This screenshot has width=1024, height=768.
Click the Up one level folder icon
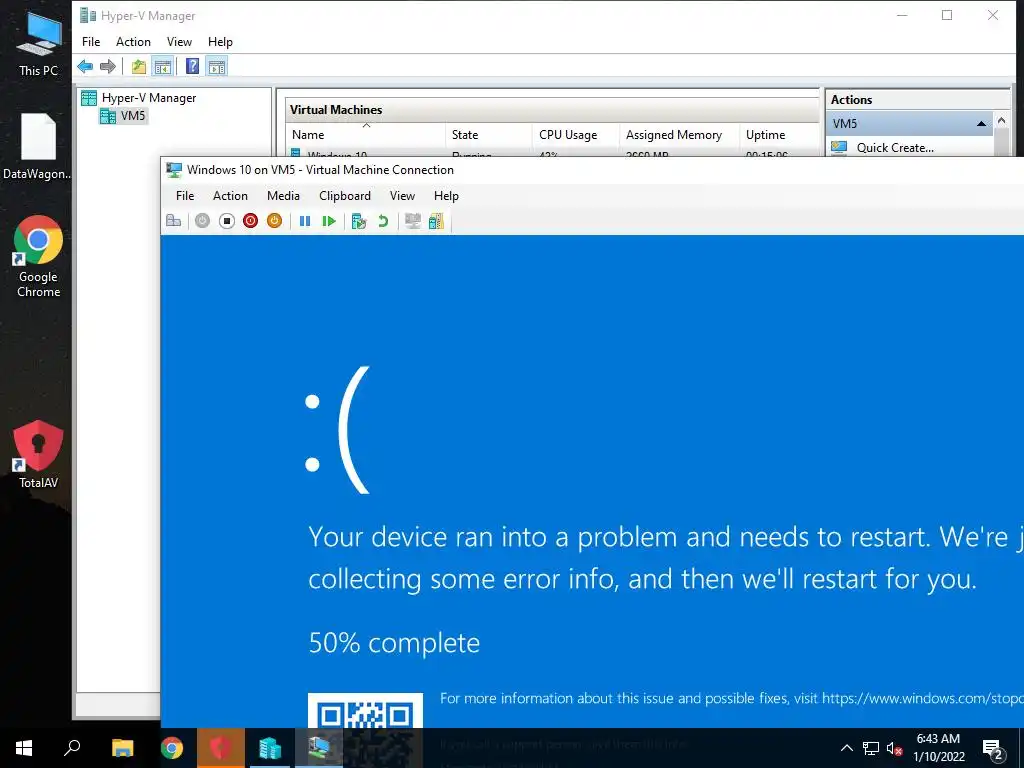[138, 67]
